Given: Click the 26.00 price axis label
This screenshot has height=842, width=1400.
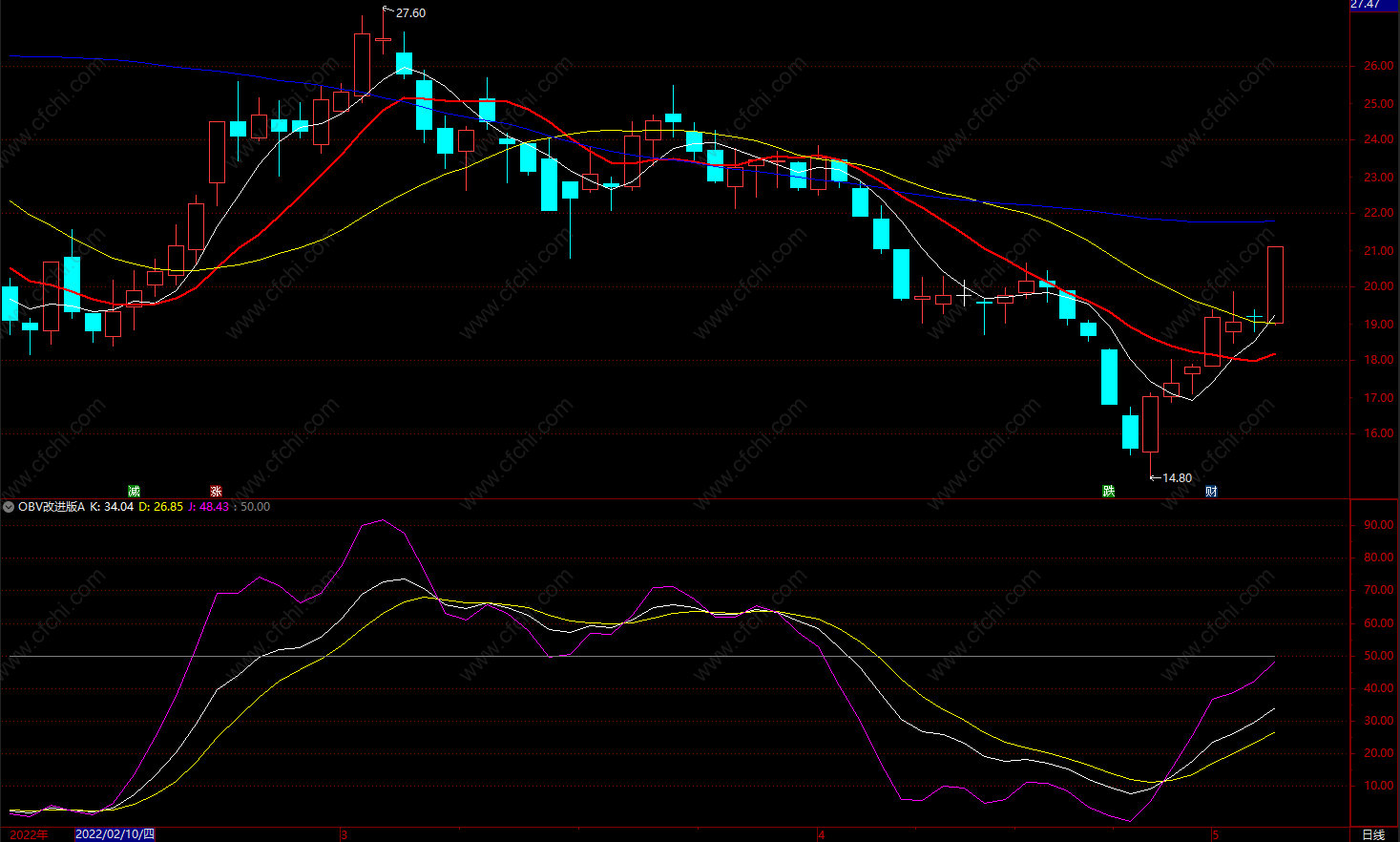Looking at the screenshot, I should coord(1378,66).
